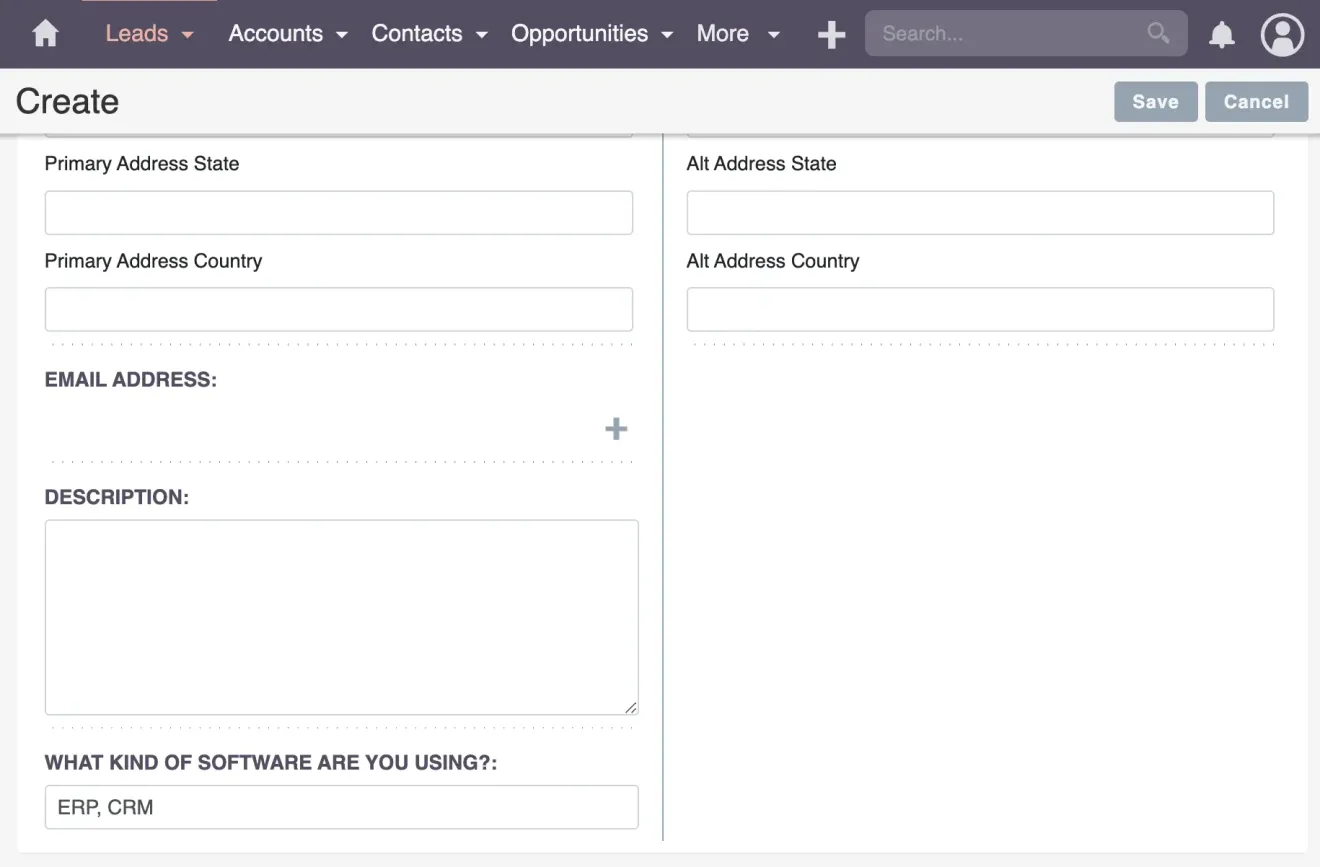1320x867 pixels.
Task: Expand the Leads dropdown arrow
Action: [187, 35]
